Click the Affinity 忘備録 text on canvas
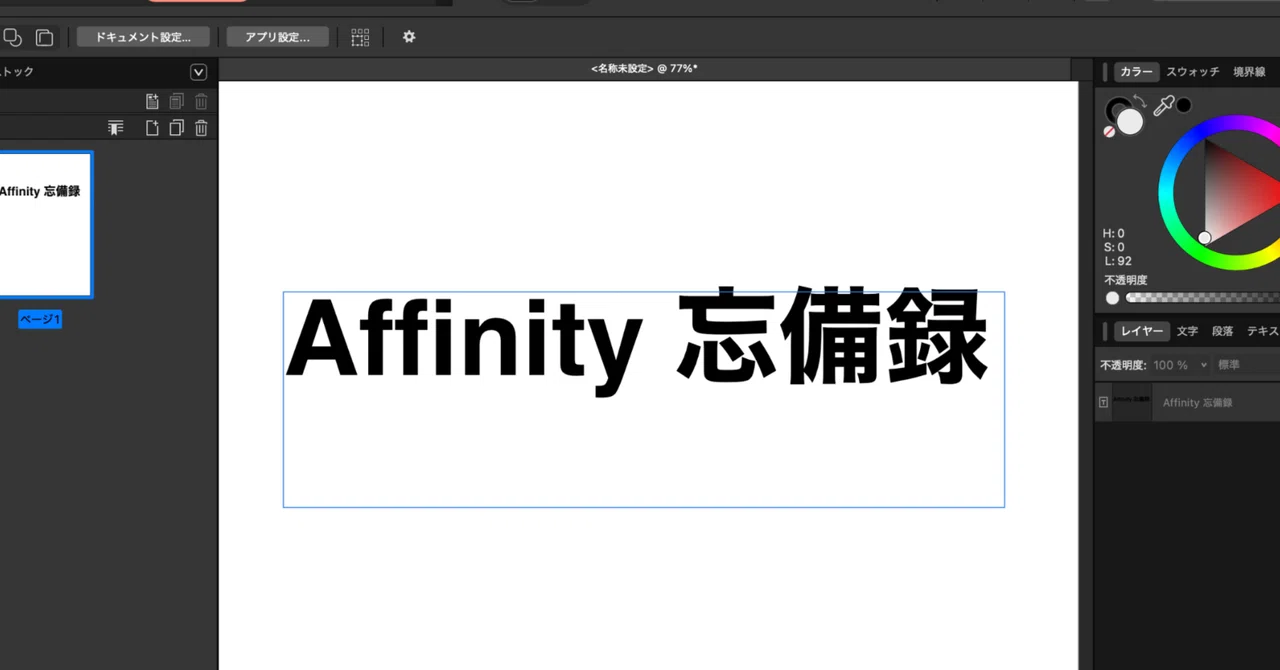The image size is (1280, 670). (x=637, y=340)
